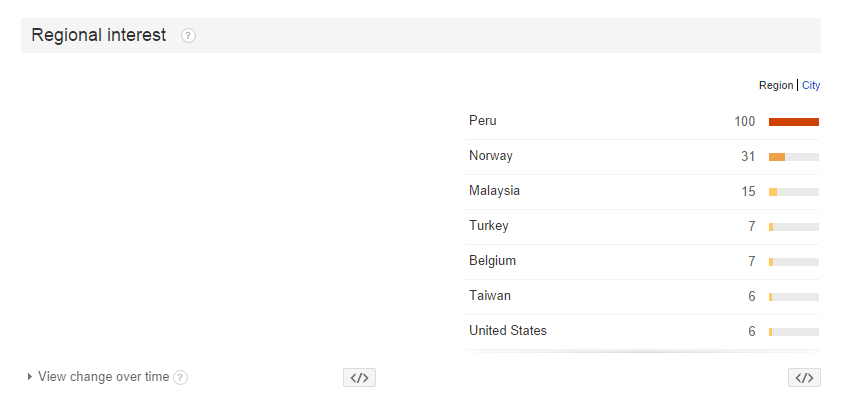
Task: Click the Turkey region row
Action: pyautogui.click(x=643, y=226)
